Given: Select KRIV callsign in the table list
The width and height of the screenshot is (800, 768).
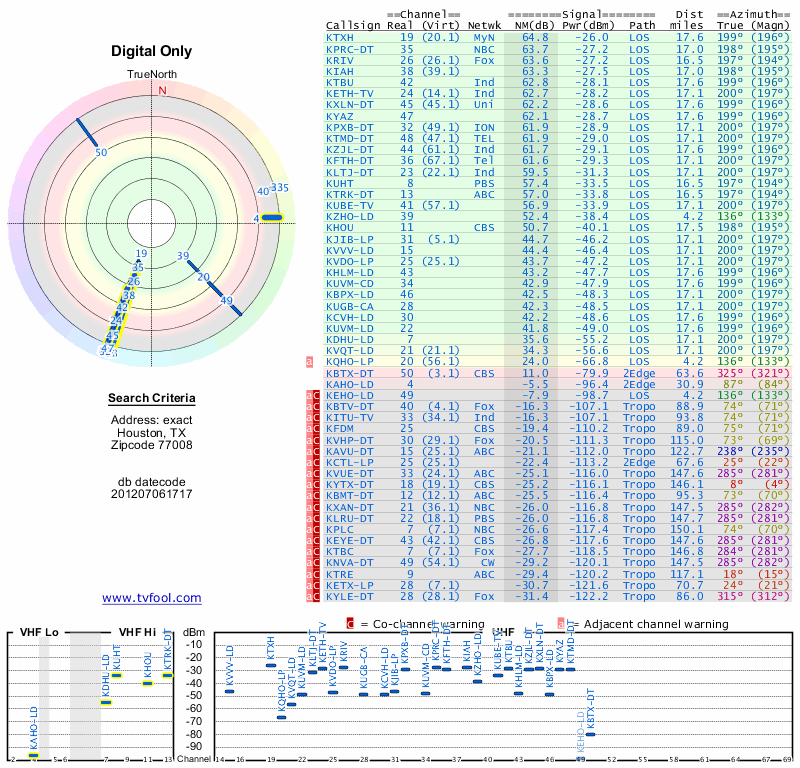Looking at the screenshot, I should [x=340, y=61].
